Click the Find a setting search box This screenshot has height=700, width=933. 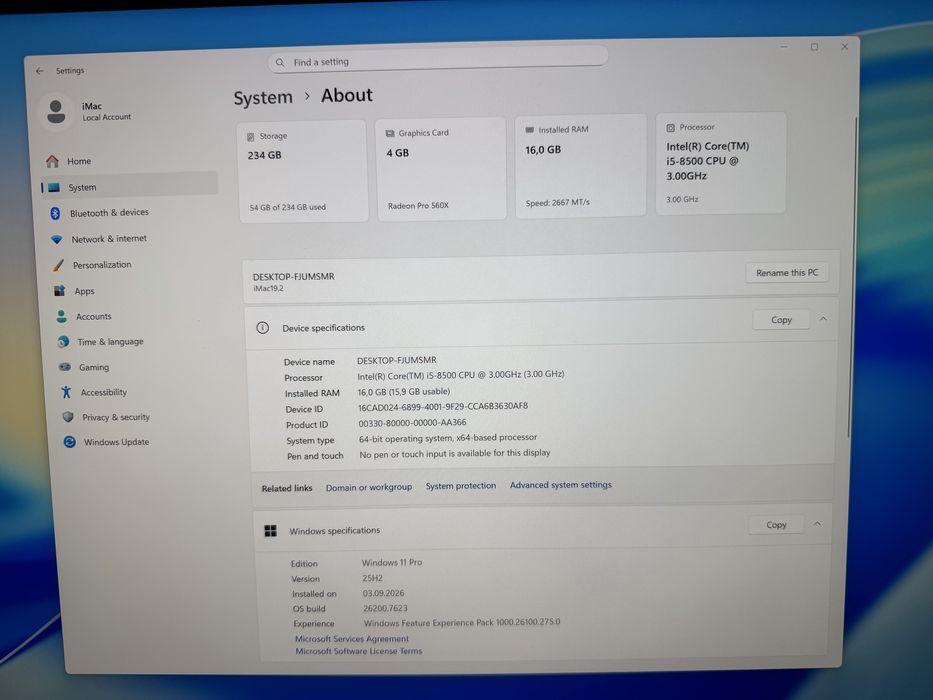(438, 60)
